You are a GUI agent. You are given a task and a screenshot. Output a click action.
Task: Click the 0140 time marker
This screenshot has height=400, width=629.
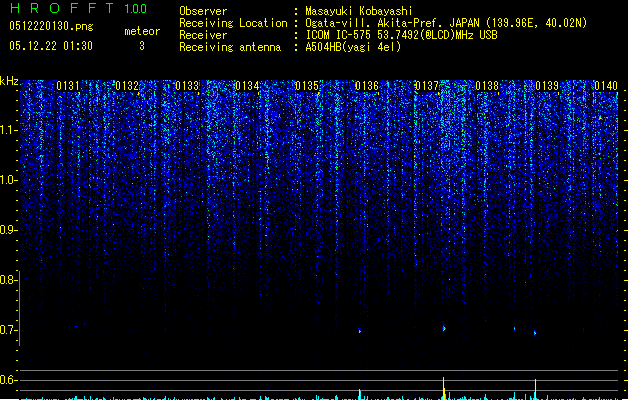click(x=606, y=86)
